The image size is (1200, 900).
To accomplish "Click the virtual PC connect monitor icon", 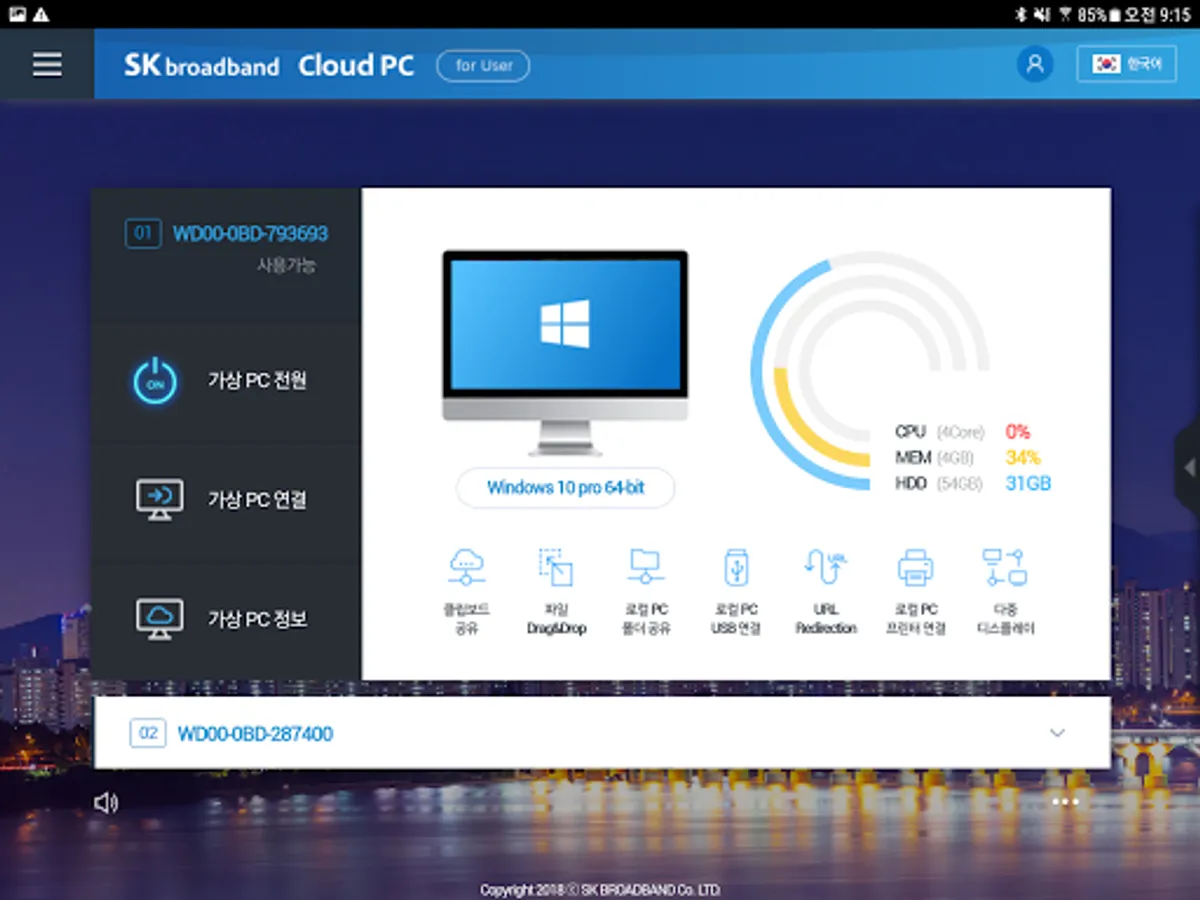I will tap(159, 499).
